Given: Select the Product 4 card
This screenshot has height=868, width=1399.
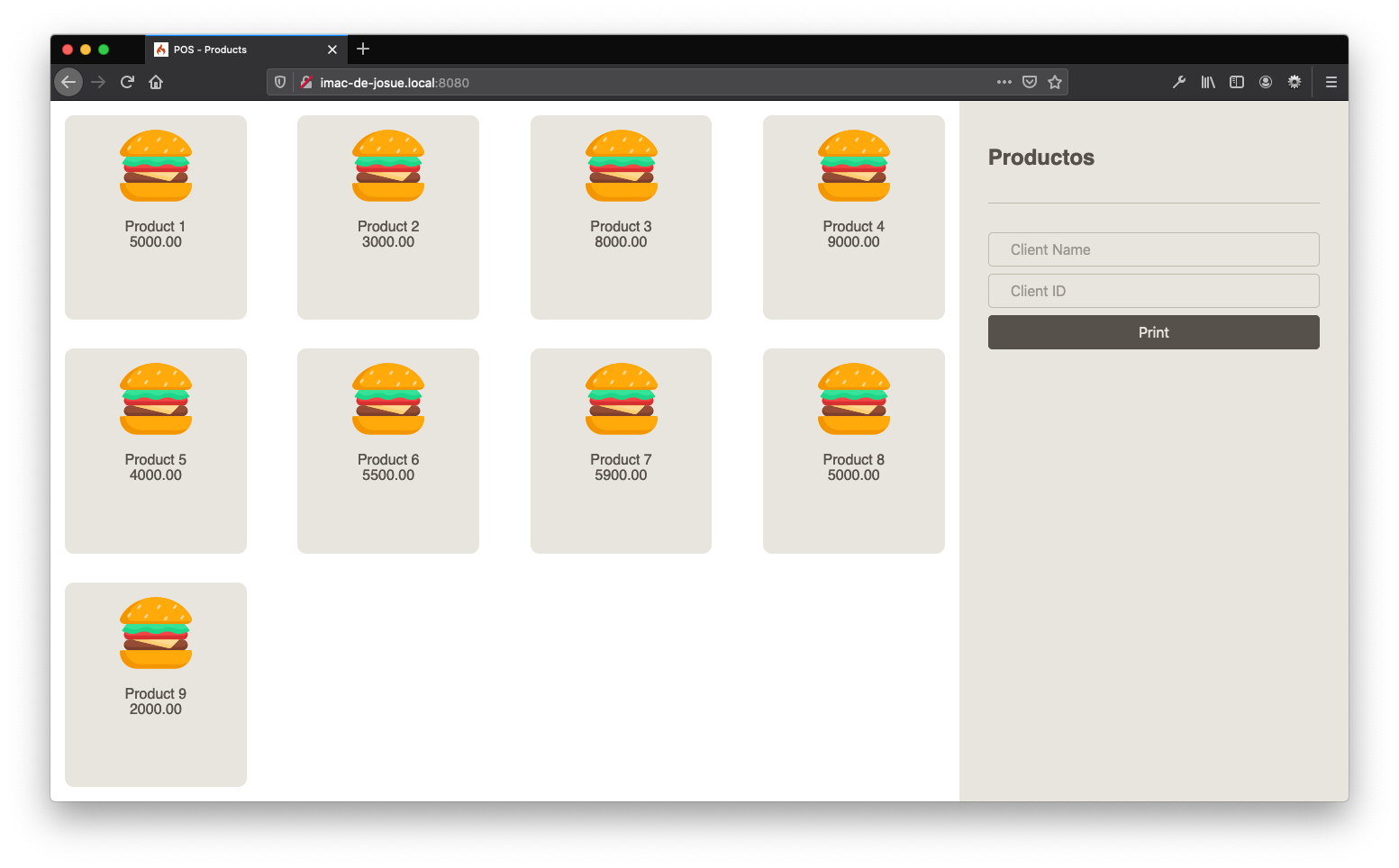Looking at the screenshot, I should (853, 217).
